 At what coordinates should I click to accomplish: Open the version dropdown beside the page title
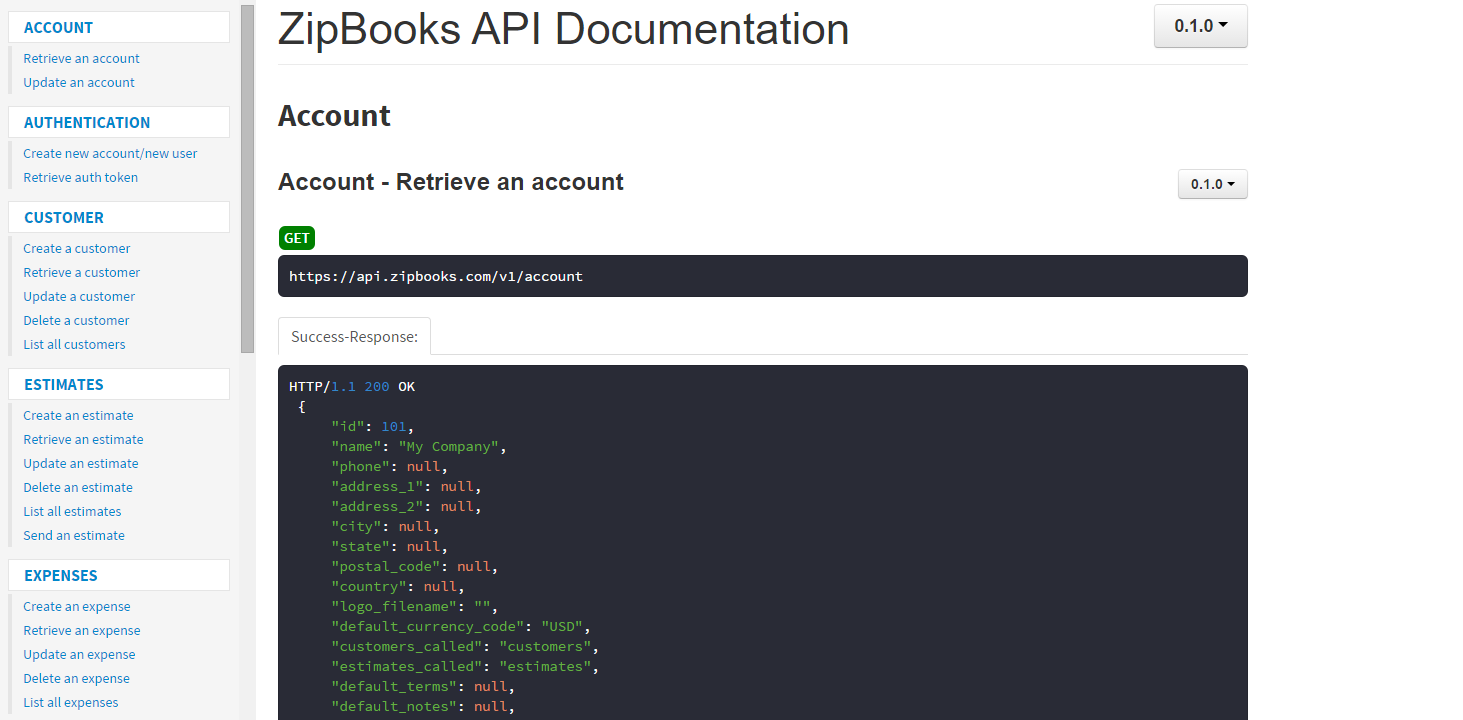(1199, 26)
